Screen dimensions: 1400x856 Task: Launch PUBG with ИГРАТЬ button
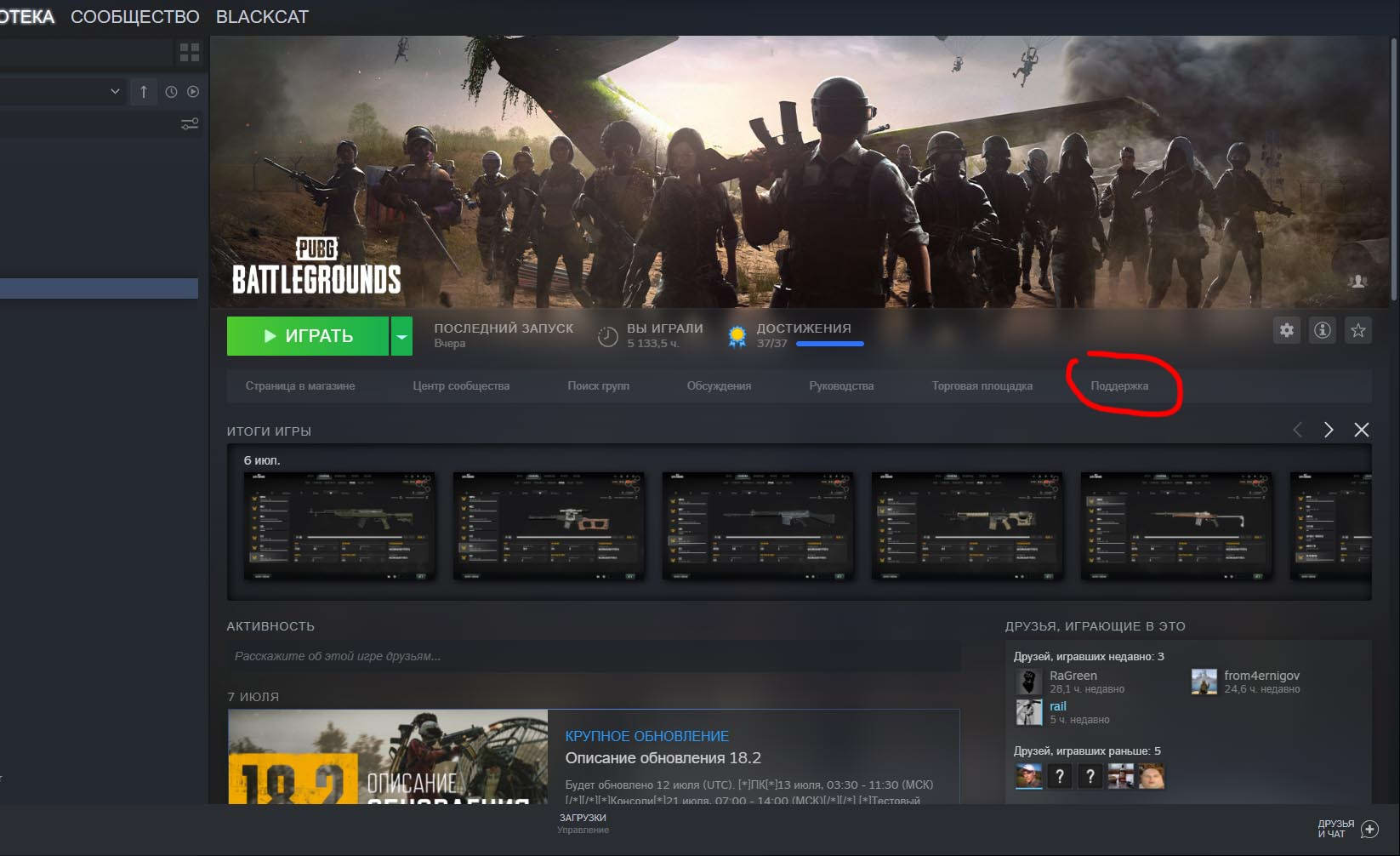308,336
